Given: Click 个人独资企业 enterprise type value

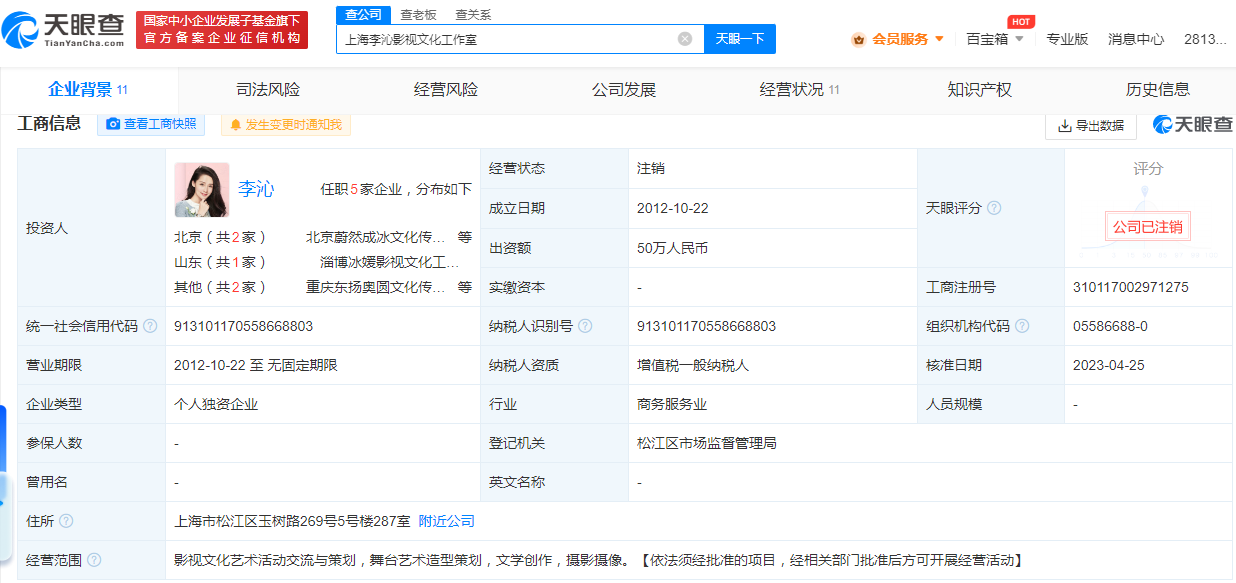Looking at the screenshot, I should point(216,404).
